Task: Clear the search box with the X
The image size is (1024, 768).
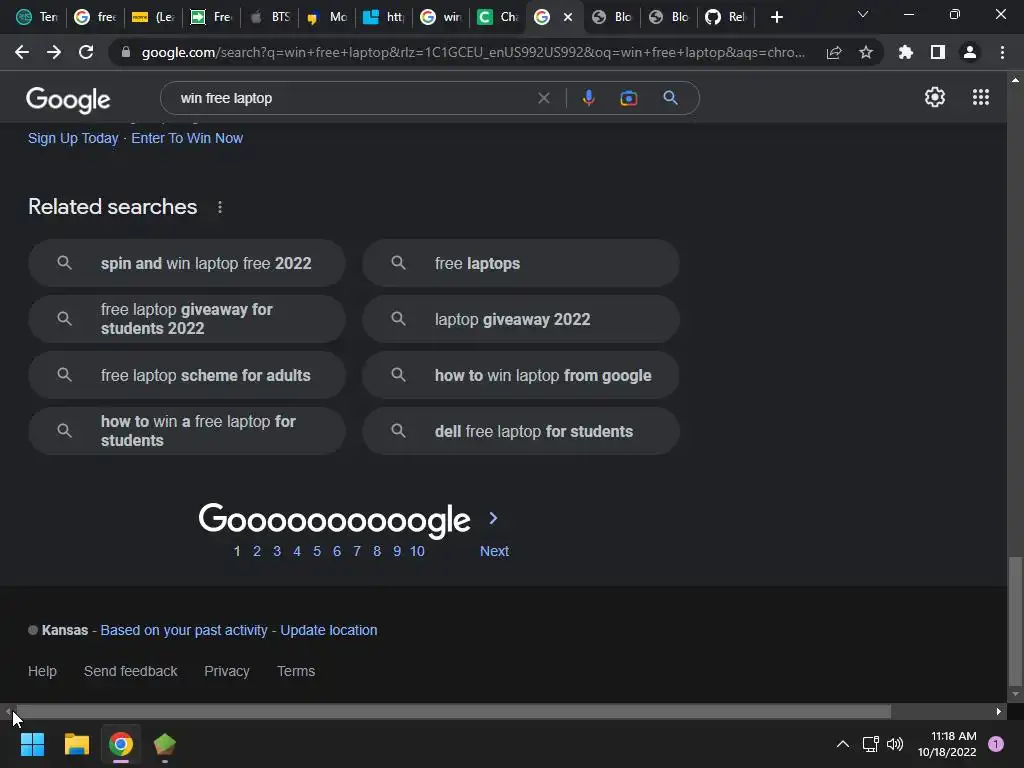Action: point(543,98)
